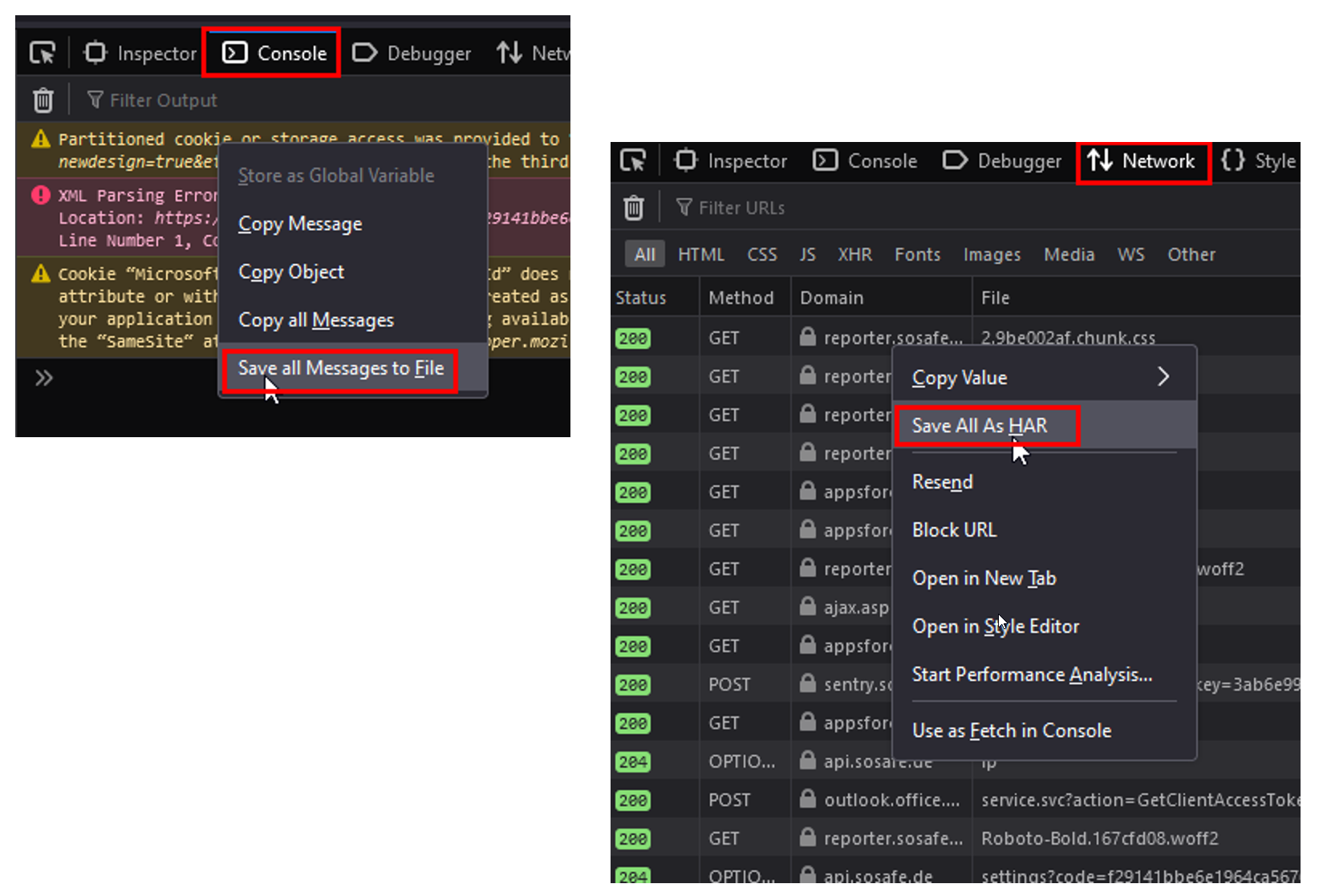
Task: Click Block URL in context menu
Action: click(x=954, y=530)
